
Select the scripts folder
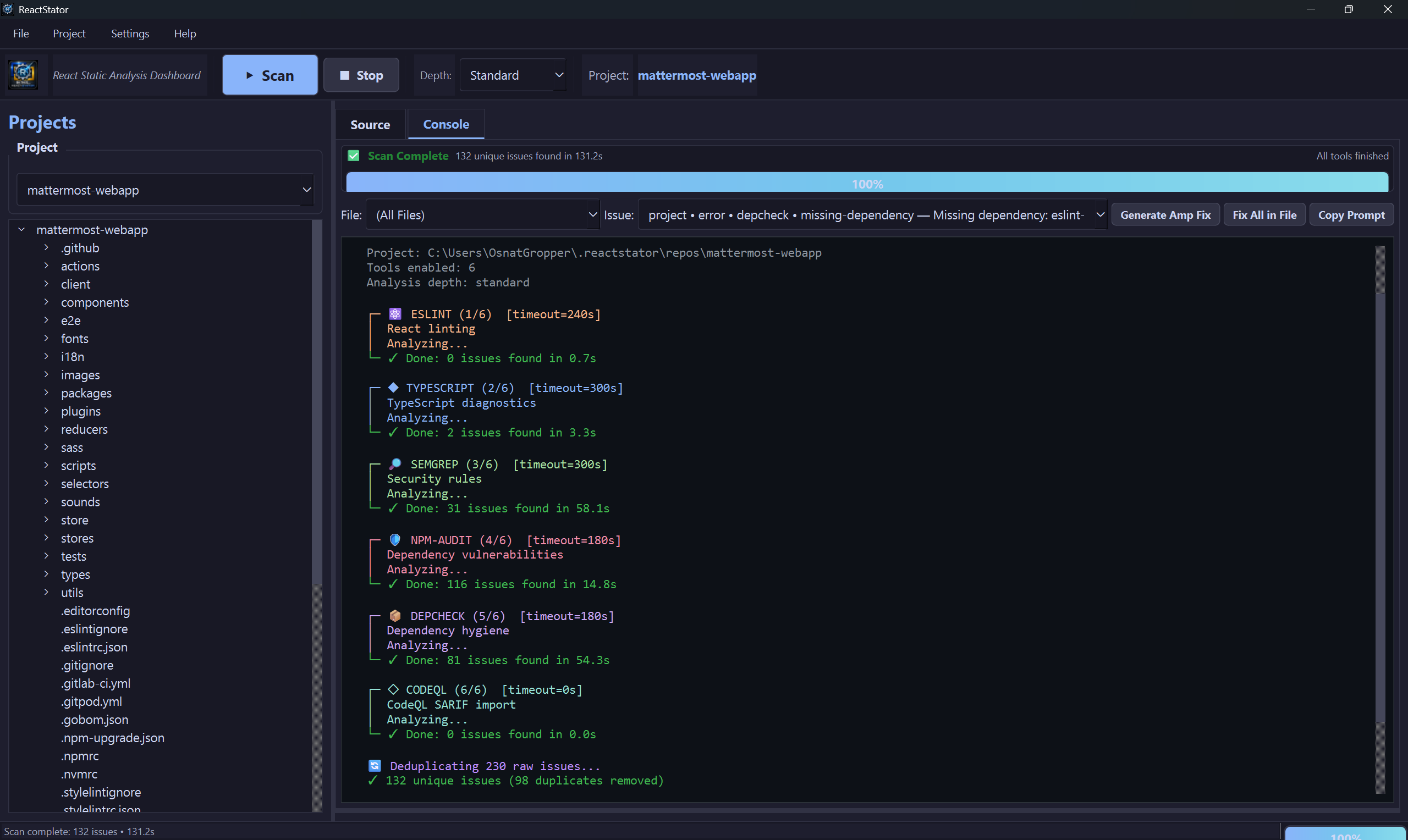(x=79, y=465)
